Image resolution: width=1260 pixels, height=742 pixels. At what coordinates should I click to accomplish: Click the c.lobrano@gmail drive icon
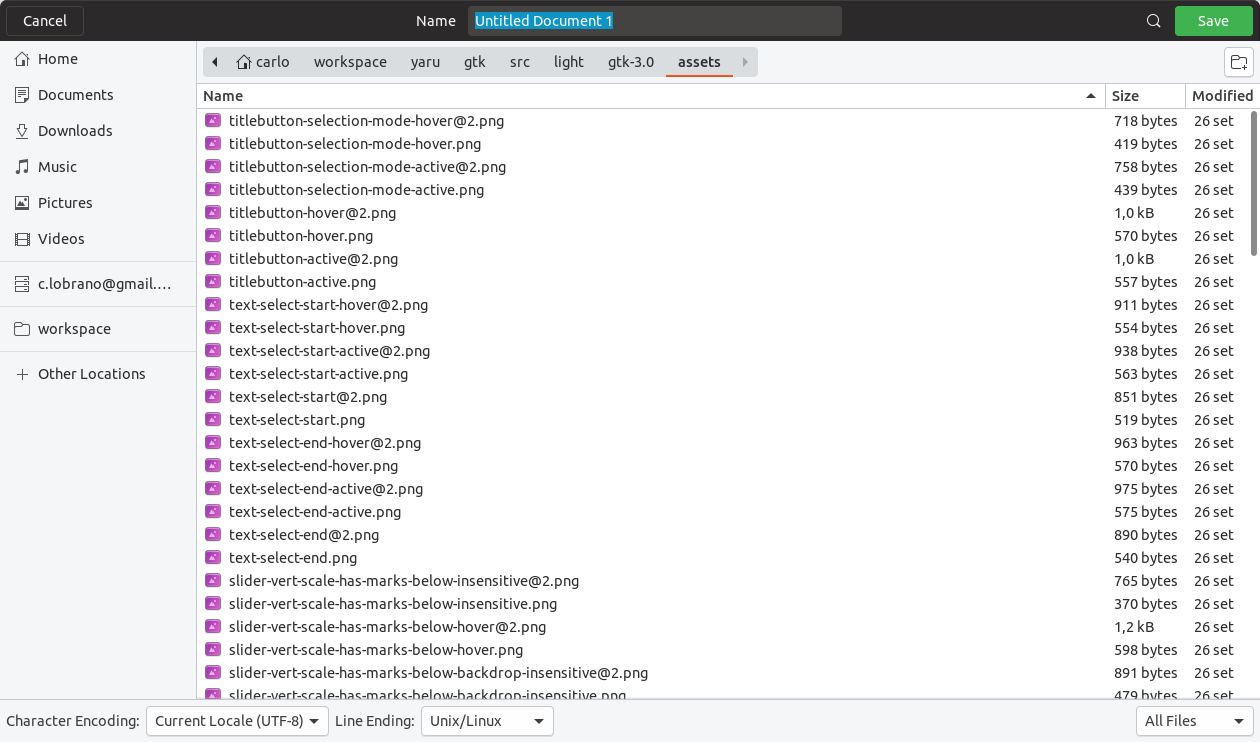[22, 284]
